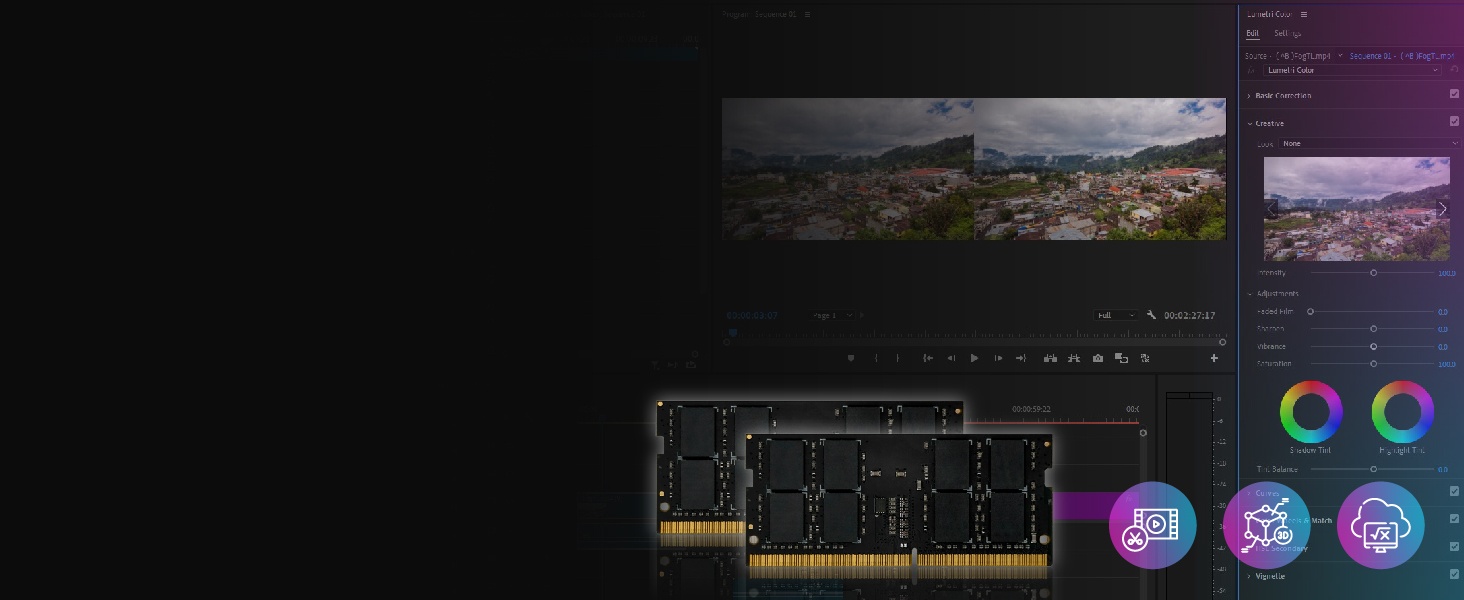Click the current timecode 00:00:03:07
Screen dimensions: 1464x600
pos(752,315)
